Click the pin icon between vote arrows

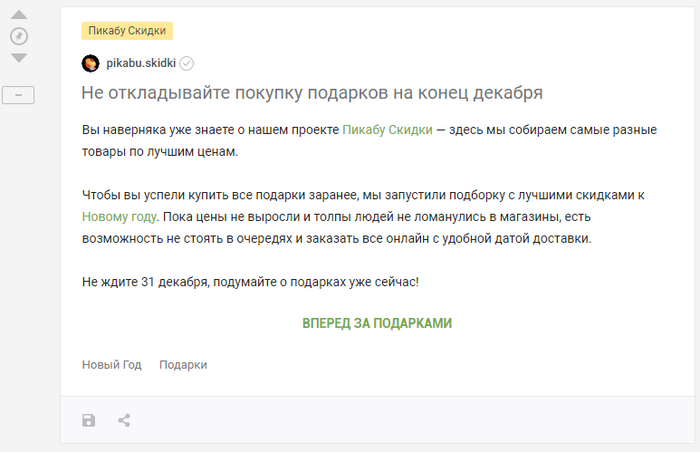click(19, 36)
